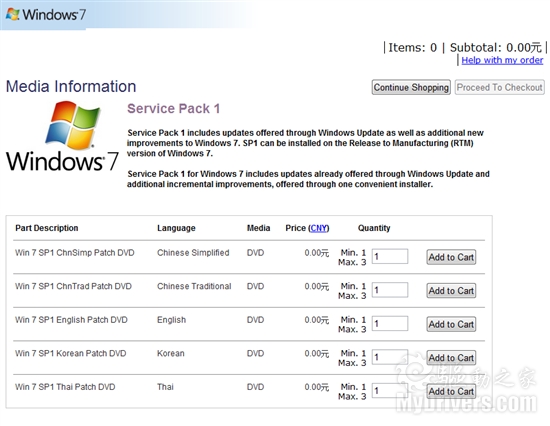Click the Language column header
This screenshot has width=550, height=426.
176,228
